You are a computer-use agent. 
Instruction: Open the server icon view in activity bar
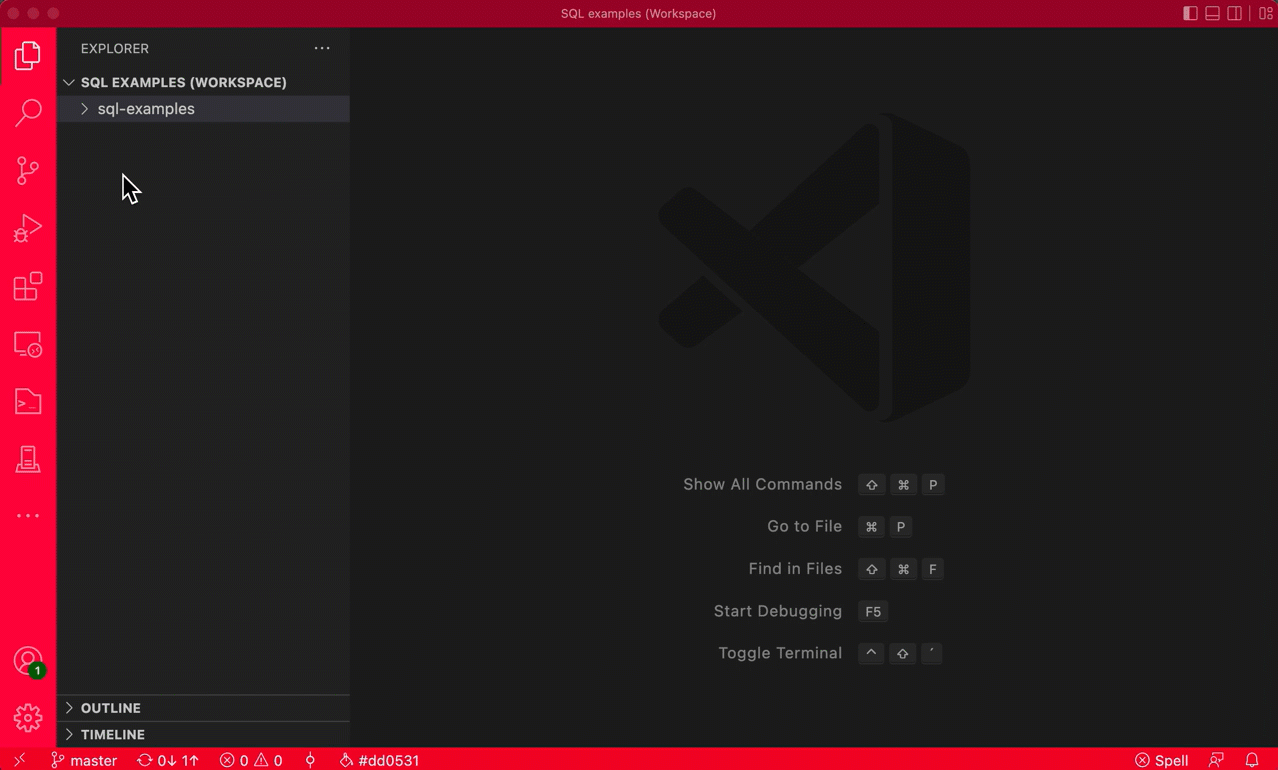tap(28, 459)
